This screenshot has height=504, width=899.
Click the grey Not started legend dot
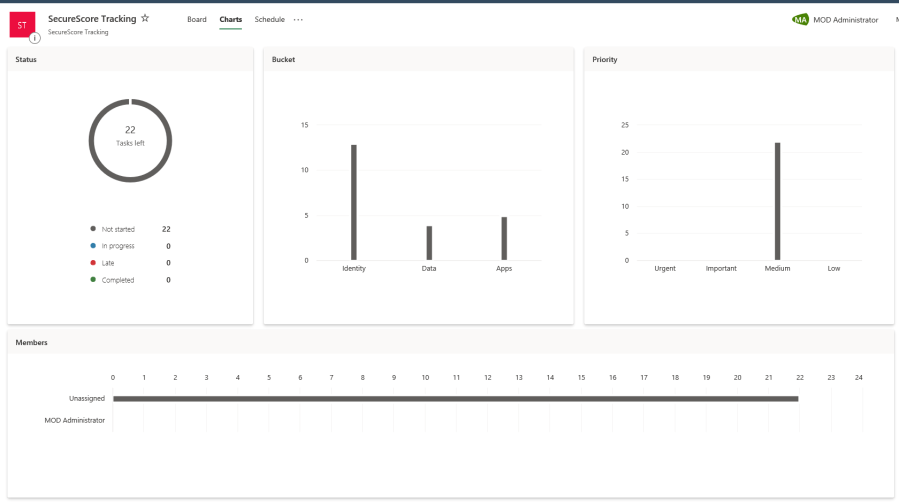tap(93, 229)
